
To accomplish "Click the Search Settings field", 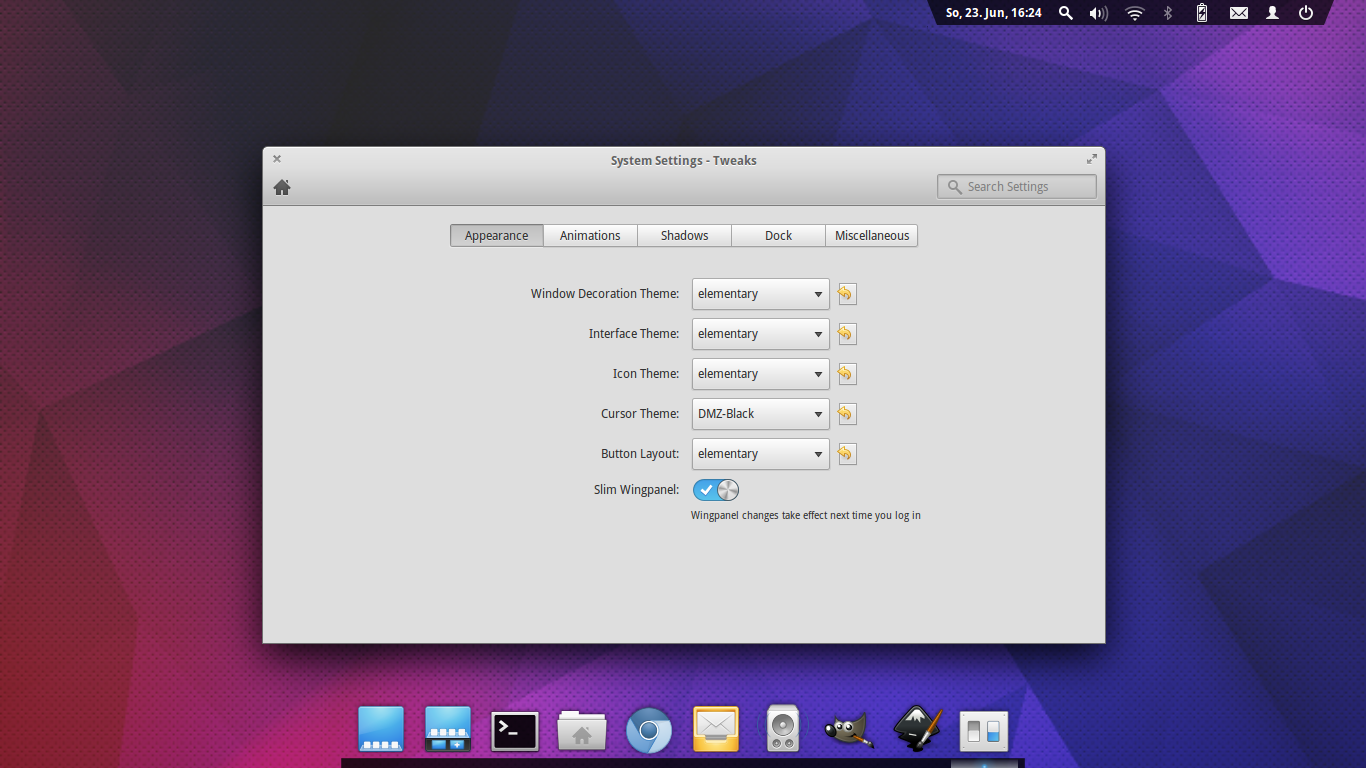I will (x=1017, y=187).
